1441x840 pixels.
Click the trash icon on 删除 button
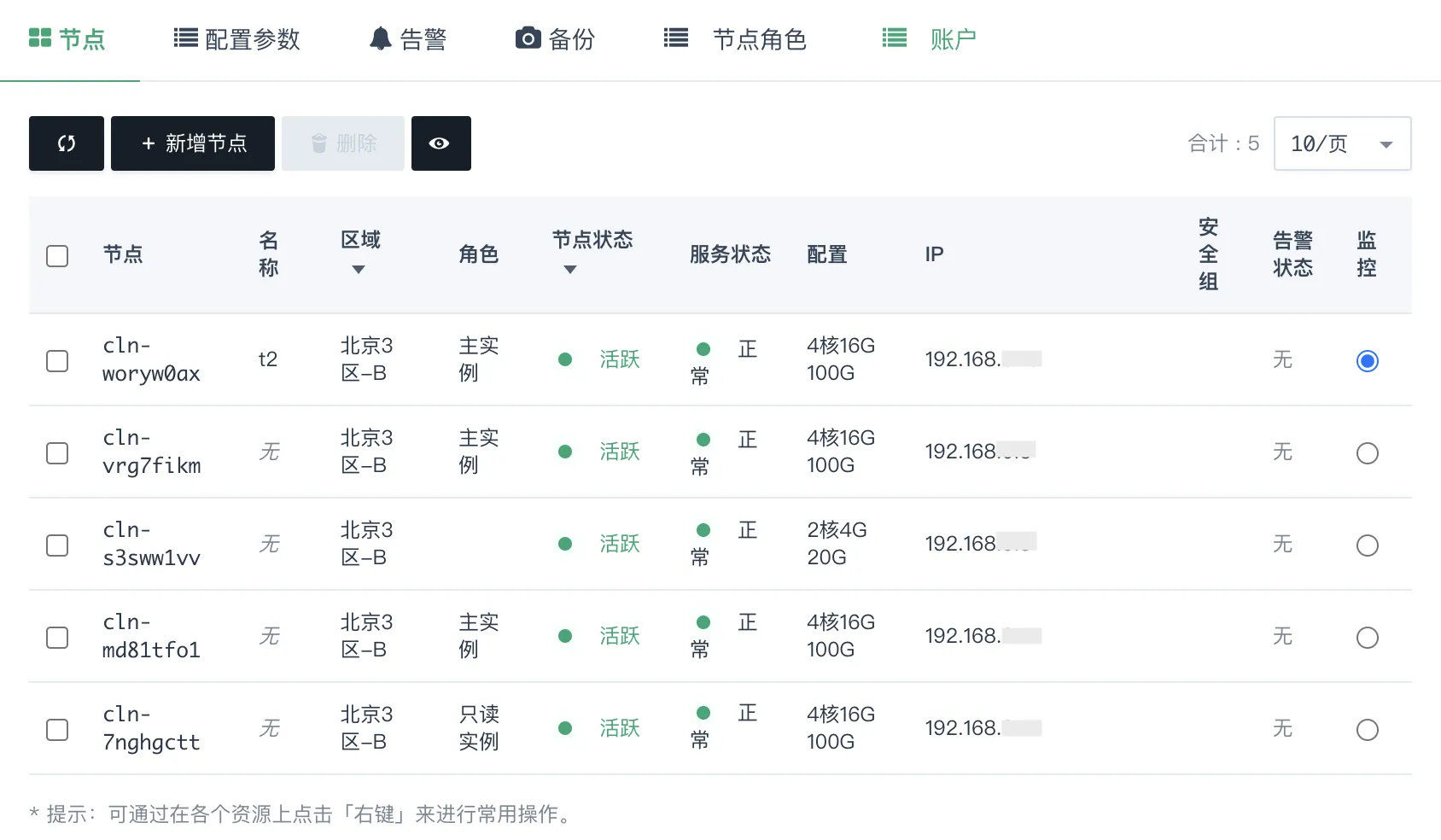[x=319, y=143]
